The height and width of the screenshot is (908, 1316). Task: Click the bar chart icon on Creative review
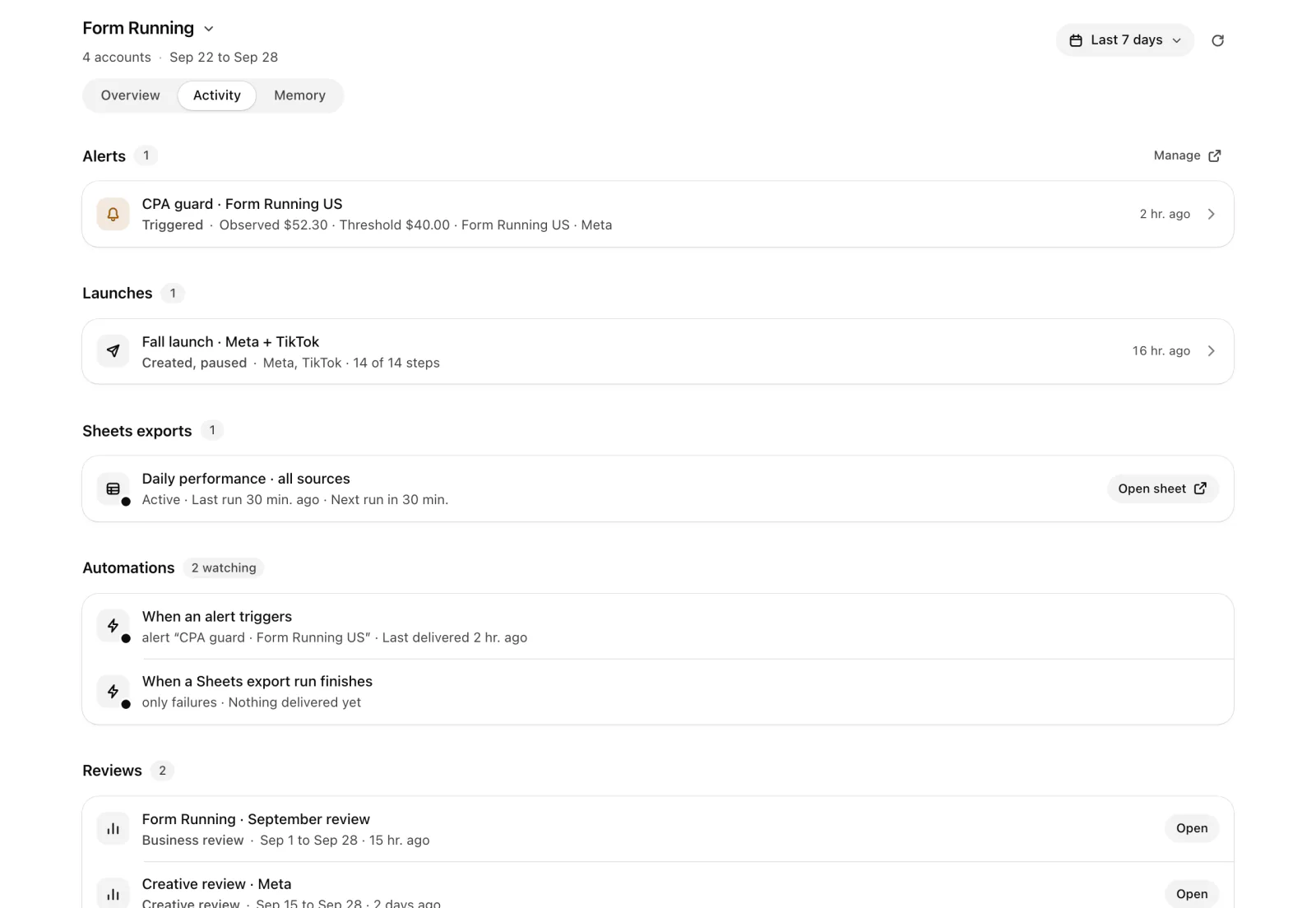(114, 894)
